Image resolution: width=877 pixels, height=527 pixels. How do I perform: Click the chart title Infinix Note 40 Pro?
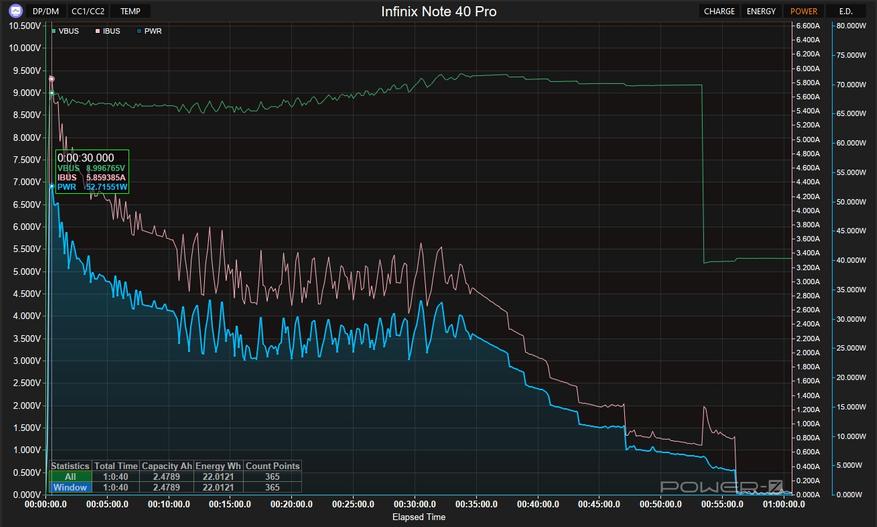click(x=438, y=12)
